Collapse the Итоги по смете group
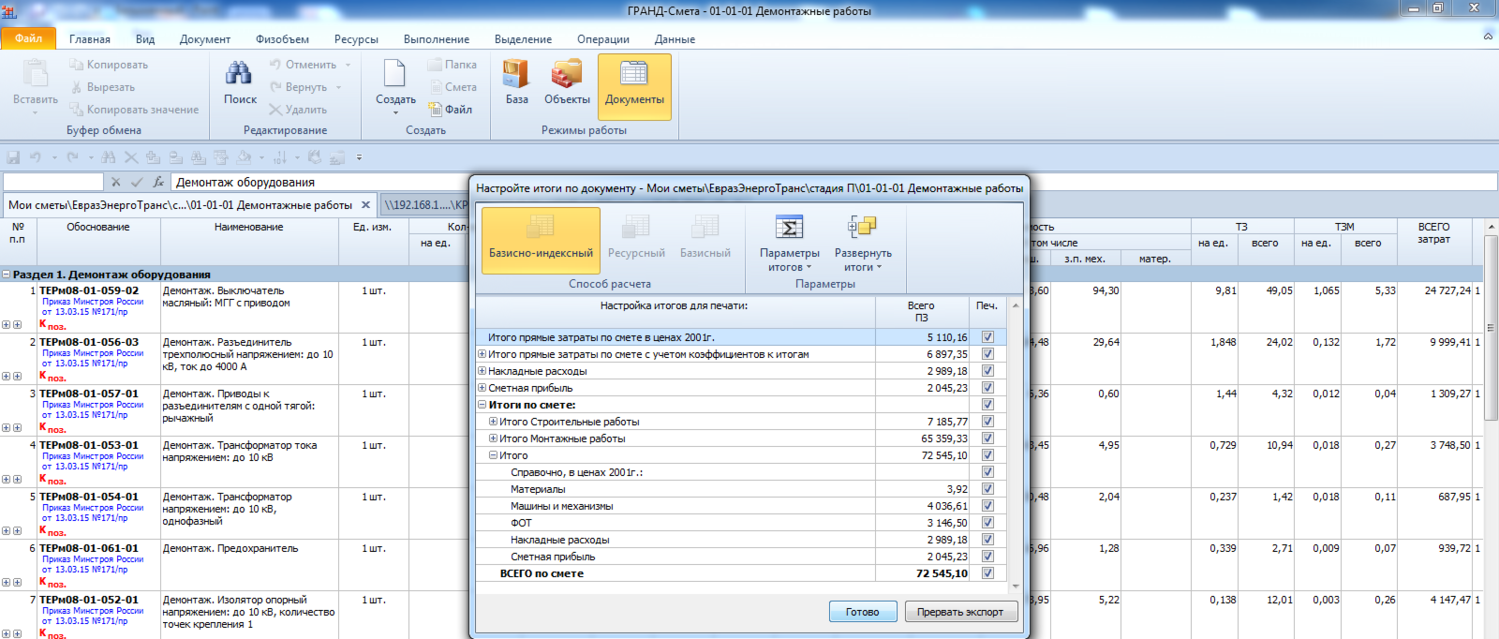Image resolution: width=1499 pixels, height=639 pixels. click(483, 405)
